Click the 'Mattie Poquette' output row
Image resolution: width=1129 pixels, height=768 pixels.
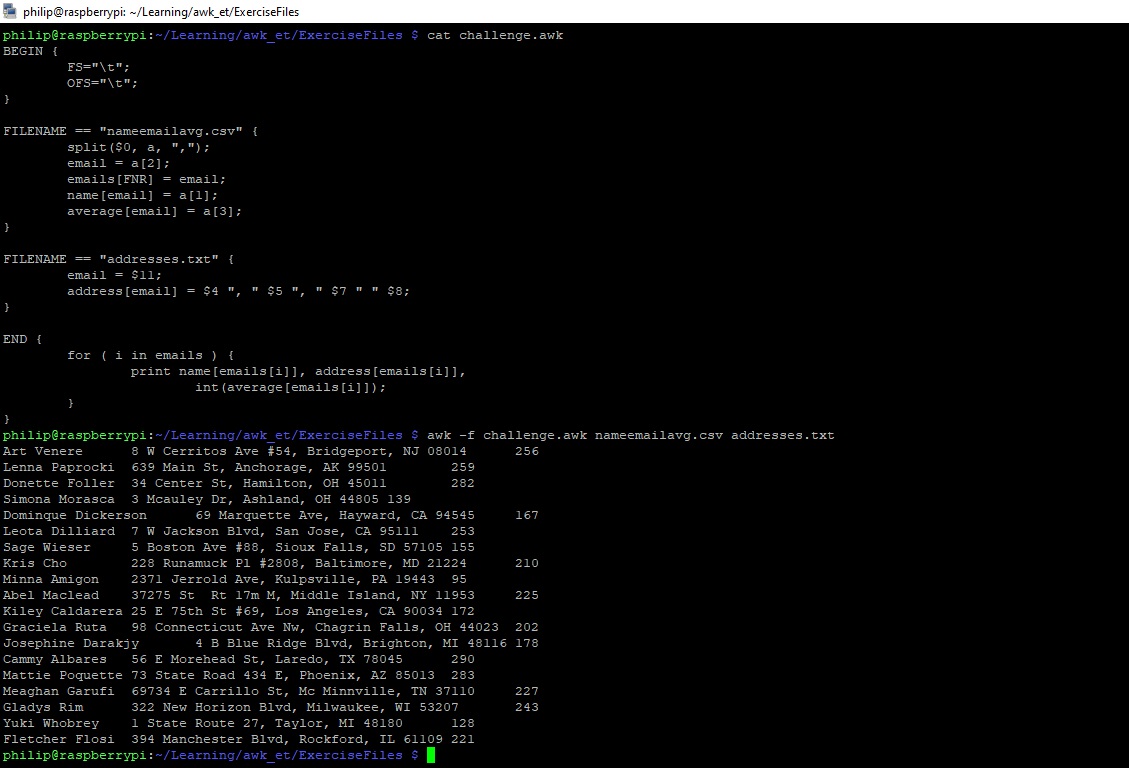[x=238, y=675]
